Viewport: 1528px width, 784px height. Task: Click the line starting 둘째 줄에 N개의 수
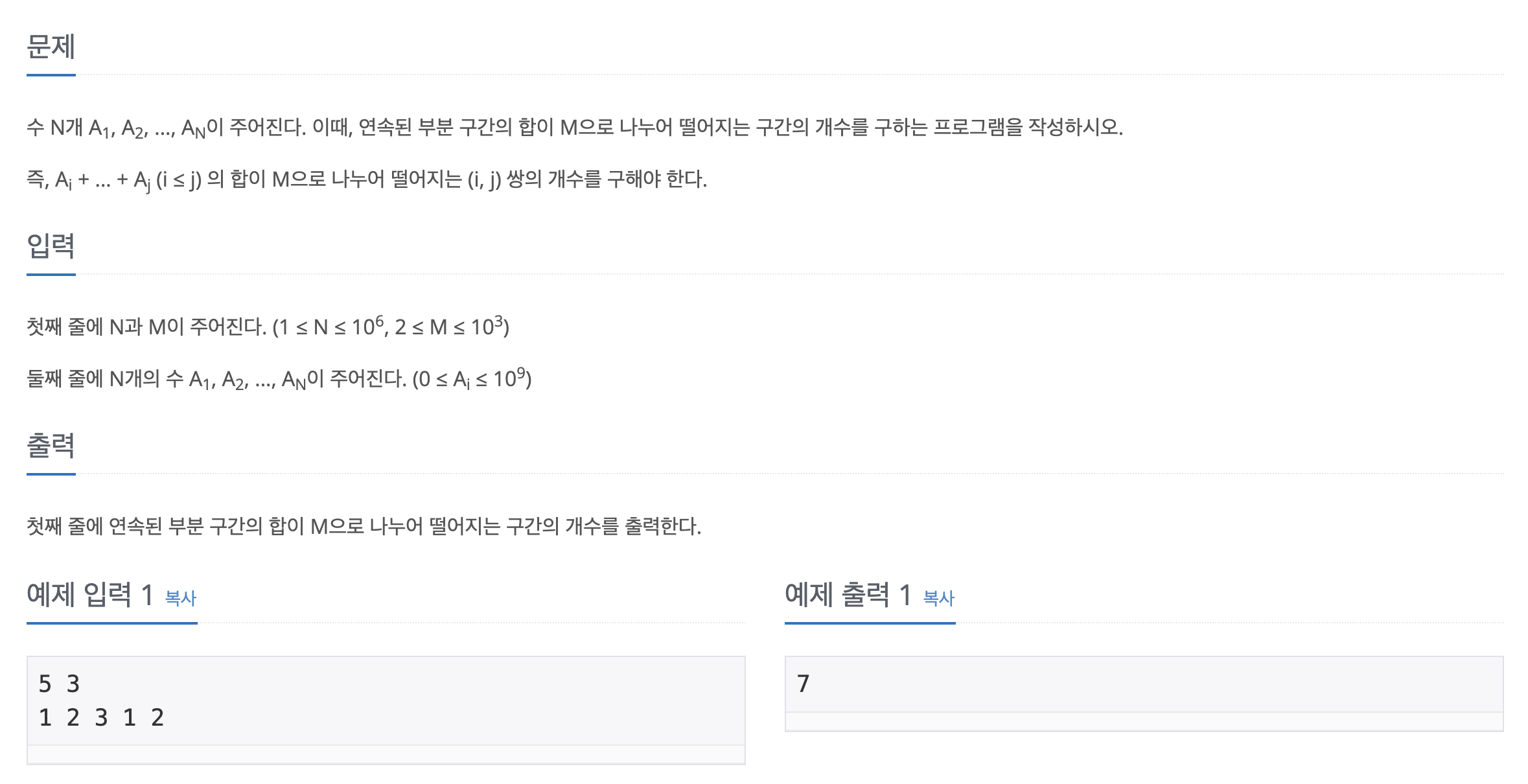tap(279, 378)
